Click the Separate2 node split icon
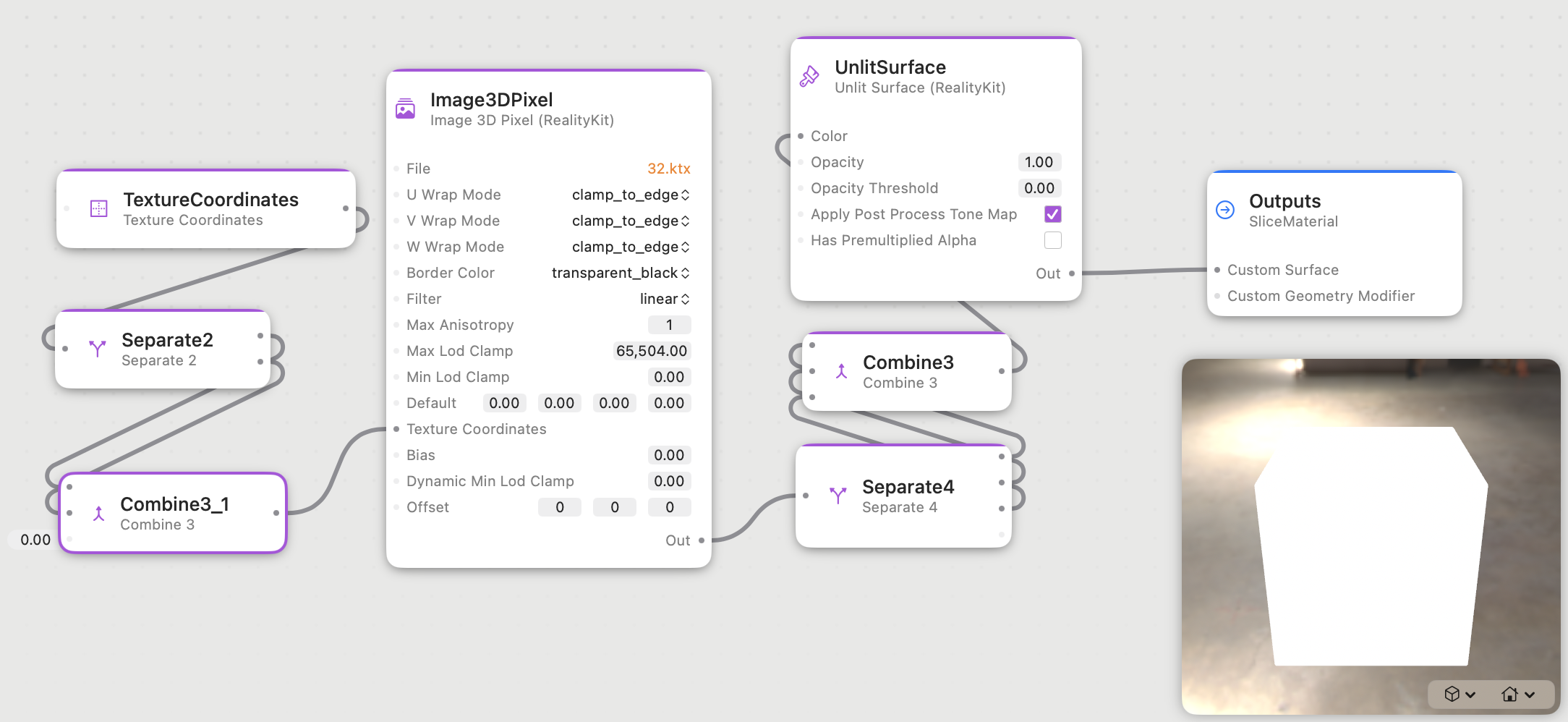1568x722 pixels. pos(98,349)
